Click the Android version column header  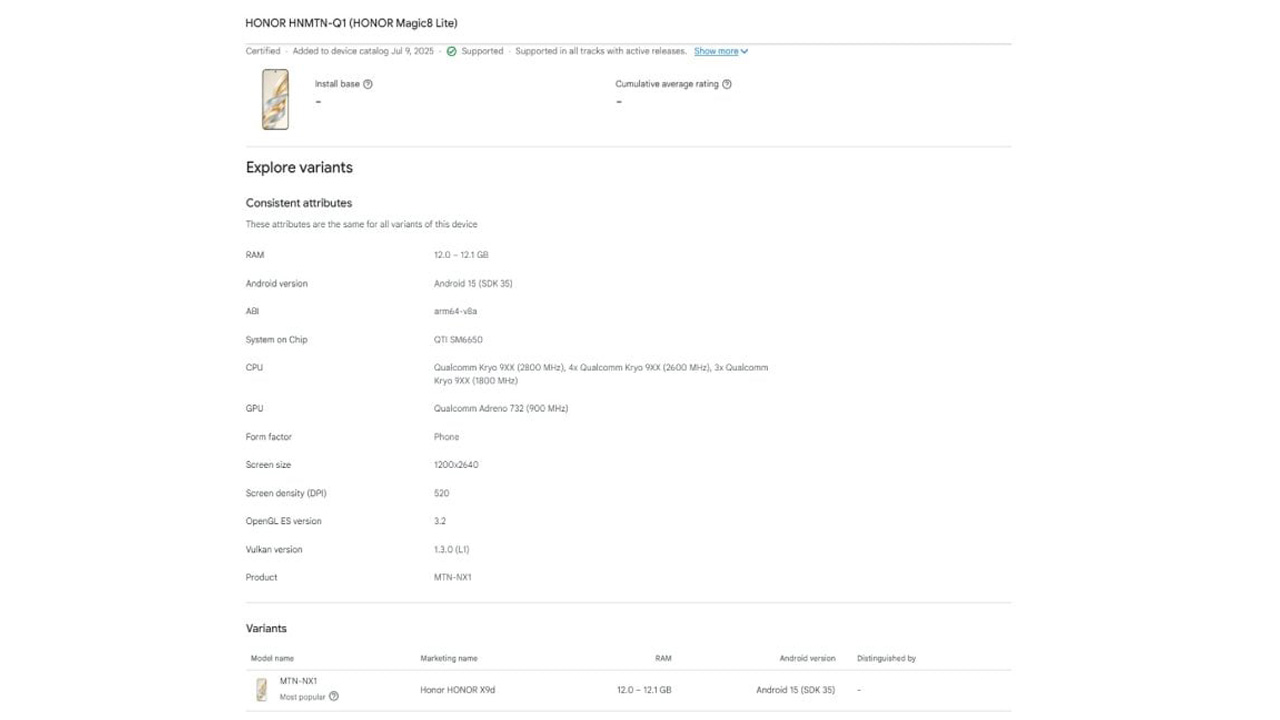pyautogui.click(x=807, y=659)
